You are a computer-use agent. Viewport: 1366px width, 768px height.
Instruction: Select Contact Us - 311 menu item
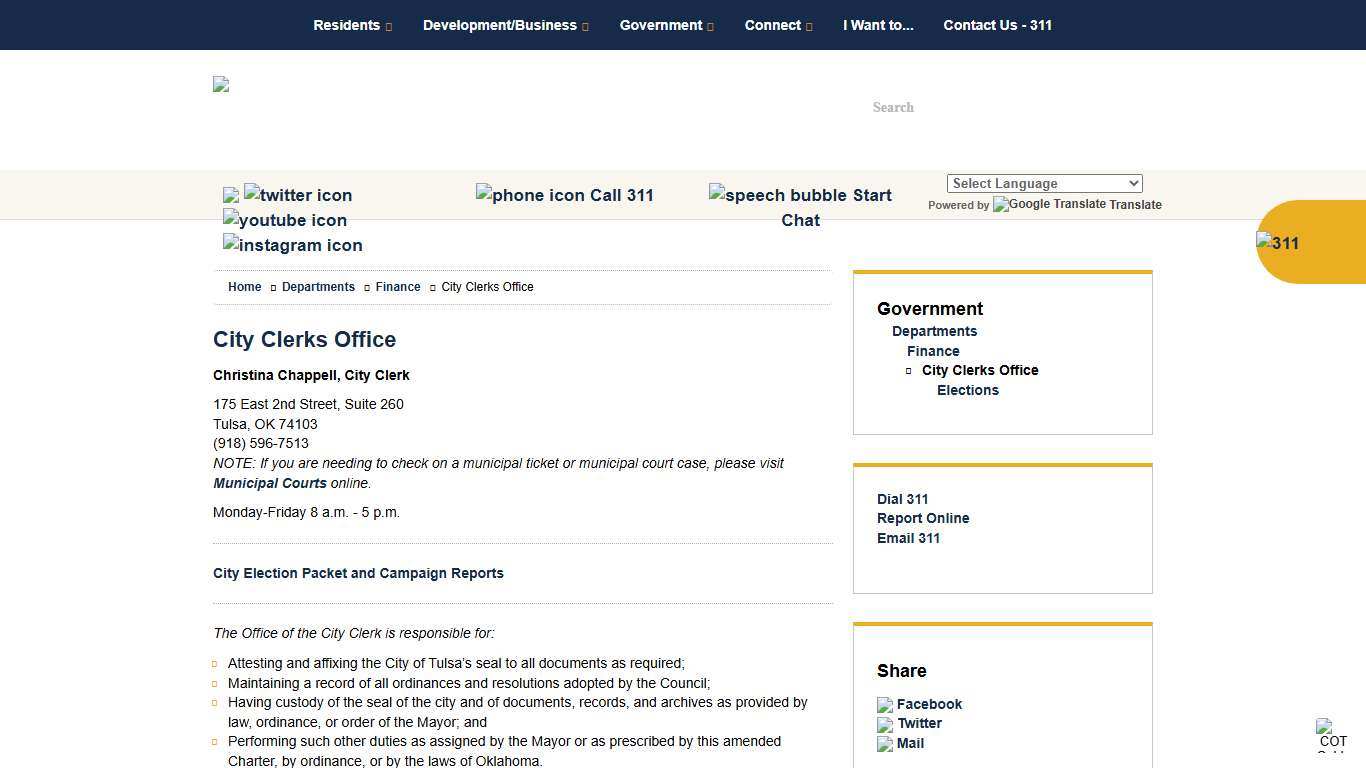997,25
